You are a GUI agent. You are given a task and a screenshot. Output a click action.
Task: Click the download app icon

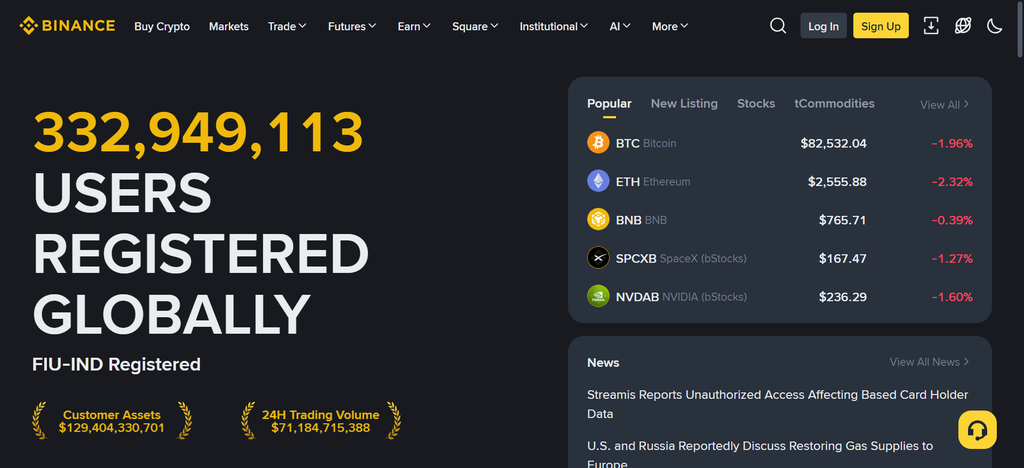(931, 26)
